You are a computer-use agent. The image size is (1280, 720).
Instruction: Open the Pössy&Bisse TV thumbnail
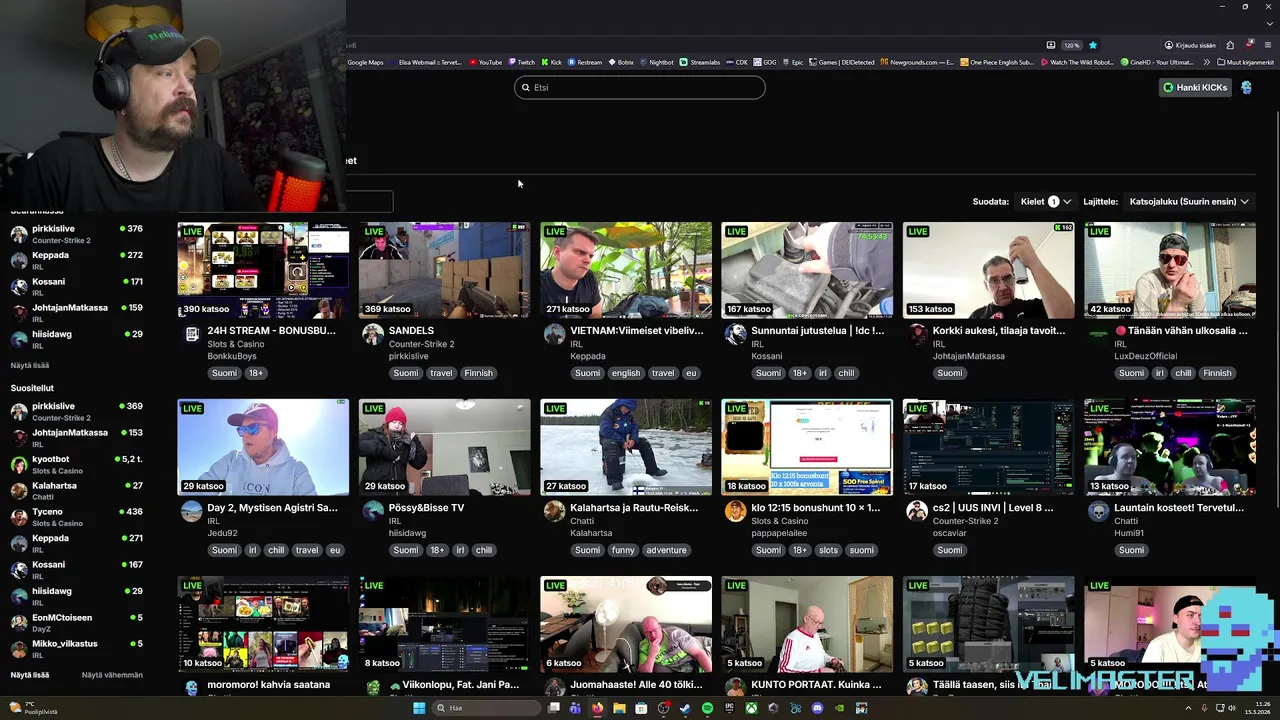tap(445, 447)
